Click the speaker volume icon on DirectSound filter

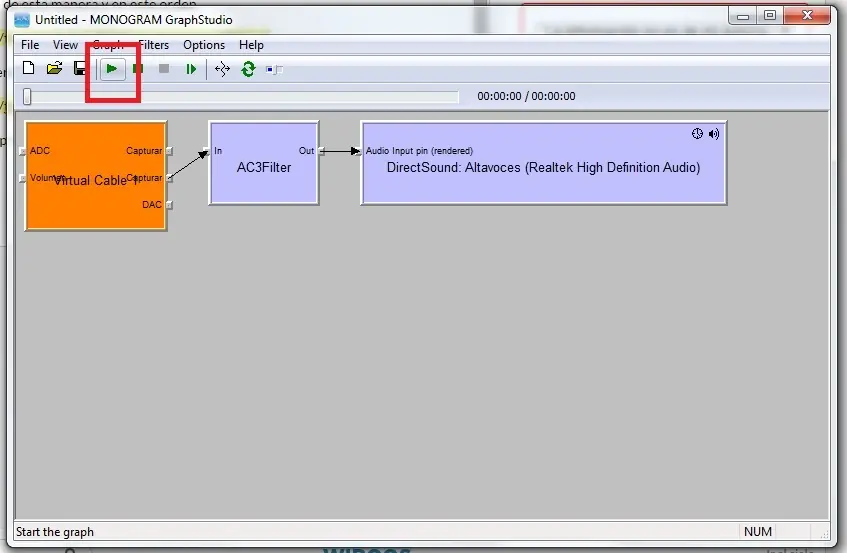pos(714,134)
